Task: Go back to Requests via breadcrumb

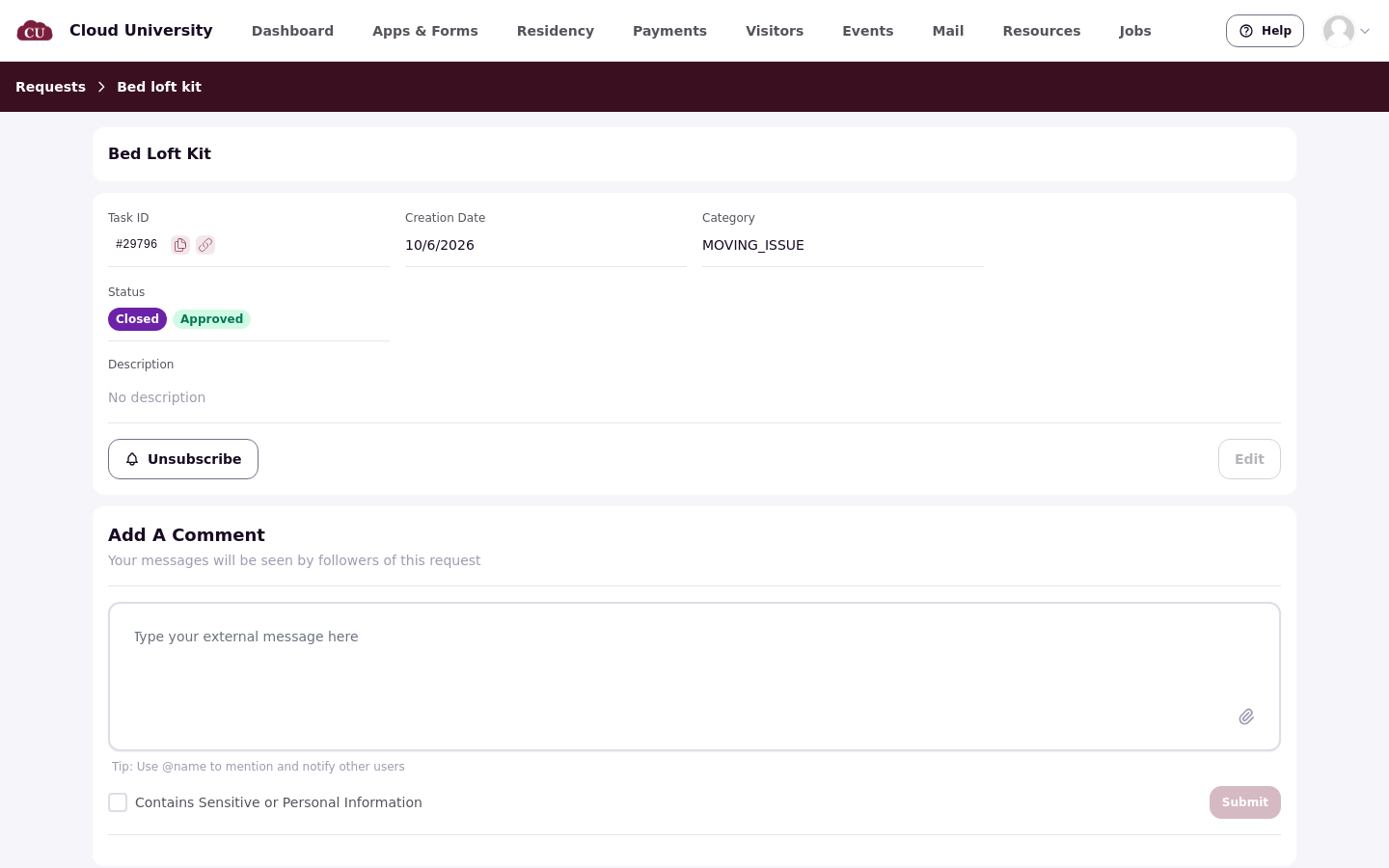Action: point(50,87)
